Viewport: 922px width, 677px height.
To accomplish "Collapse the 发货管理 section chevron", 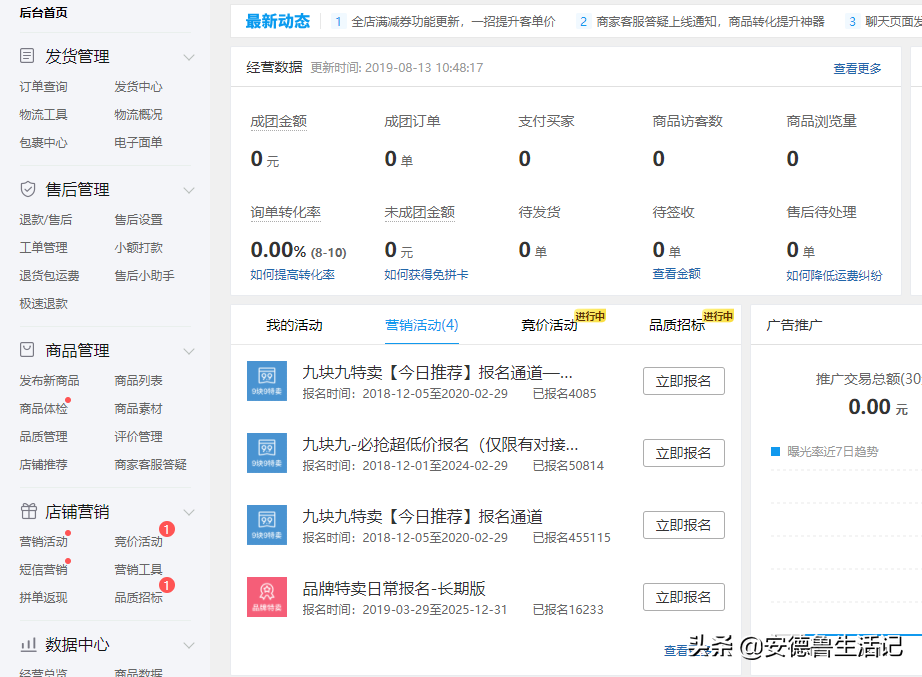I will 189,57.
